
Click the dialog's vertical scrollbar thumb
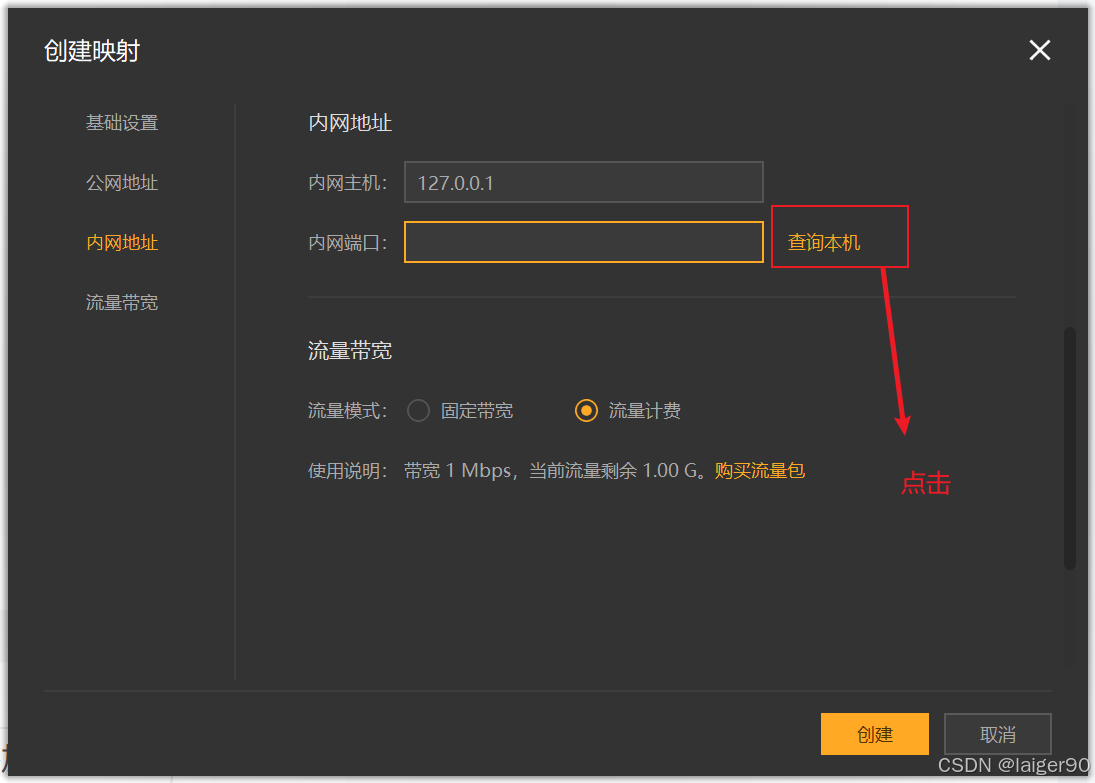(1069, 448)
